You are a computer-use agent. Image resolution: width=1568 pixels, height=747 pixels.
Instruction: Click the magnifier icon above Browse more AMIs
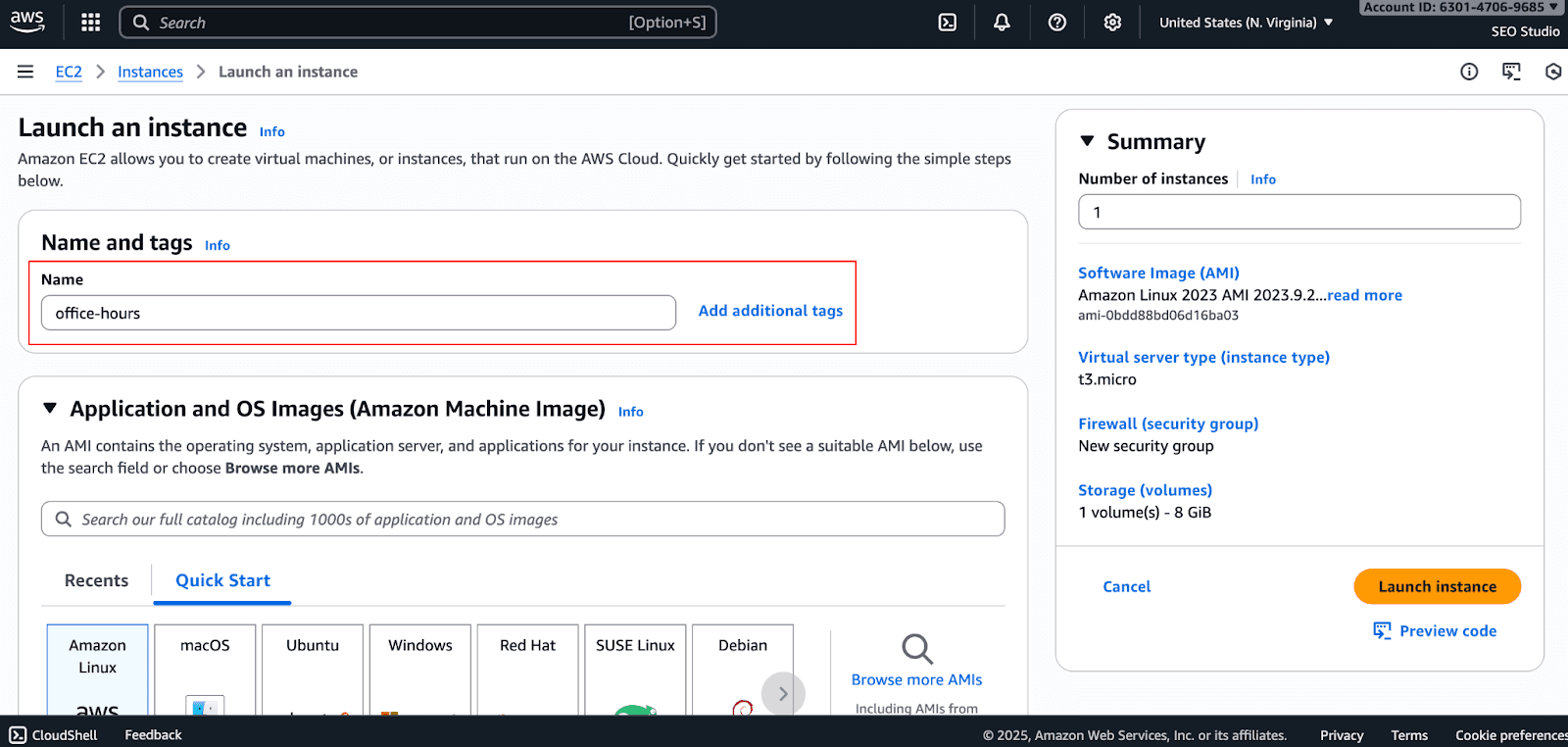coord(917,649)
